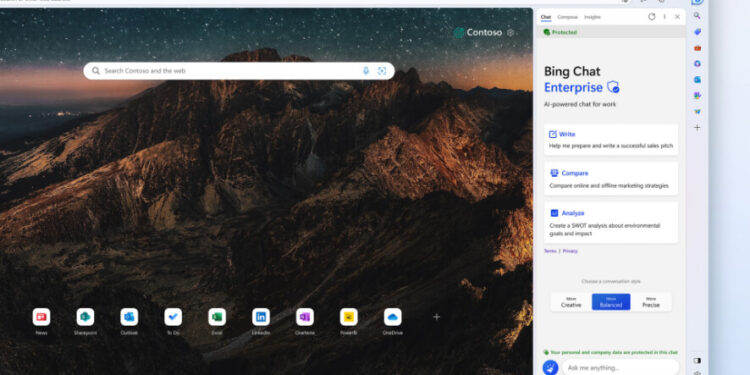
Task: Click the Search Contoso and the web box
Action: click(x=239, y=71)
